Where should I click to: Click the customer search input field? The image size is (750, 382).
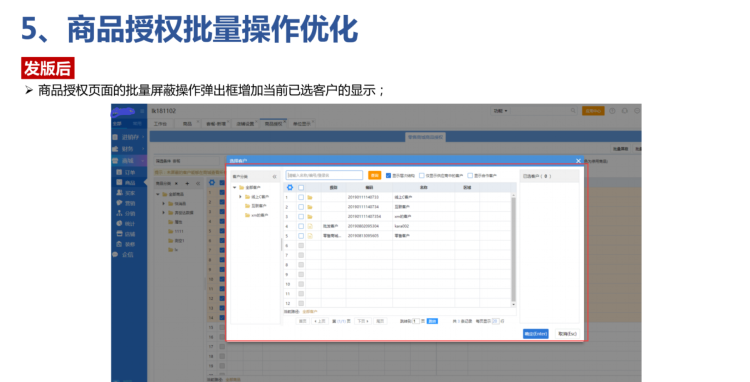324,175
